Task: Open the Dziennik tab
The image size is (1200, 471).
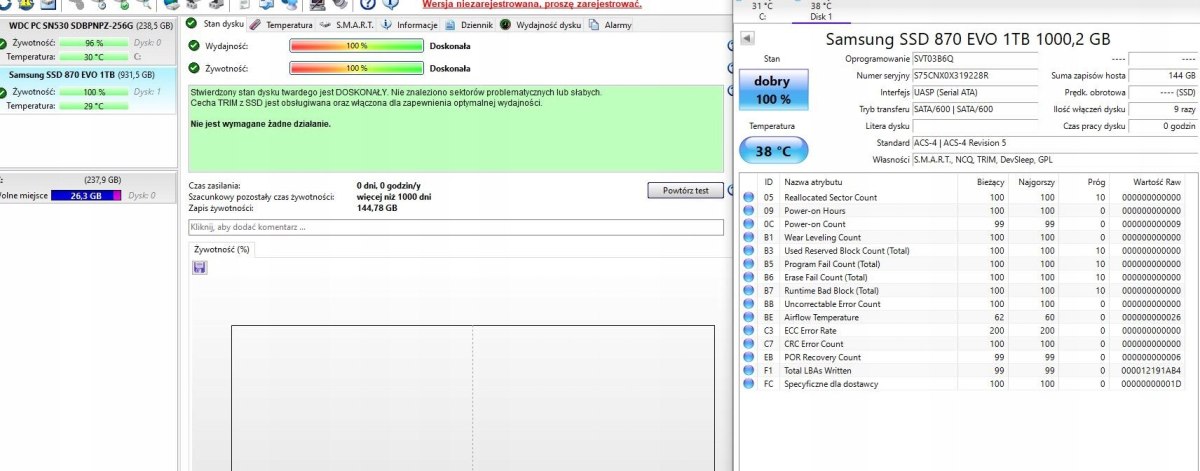Action: 468,24
